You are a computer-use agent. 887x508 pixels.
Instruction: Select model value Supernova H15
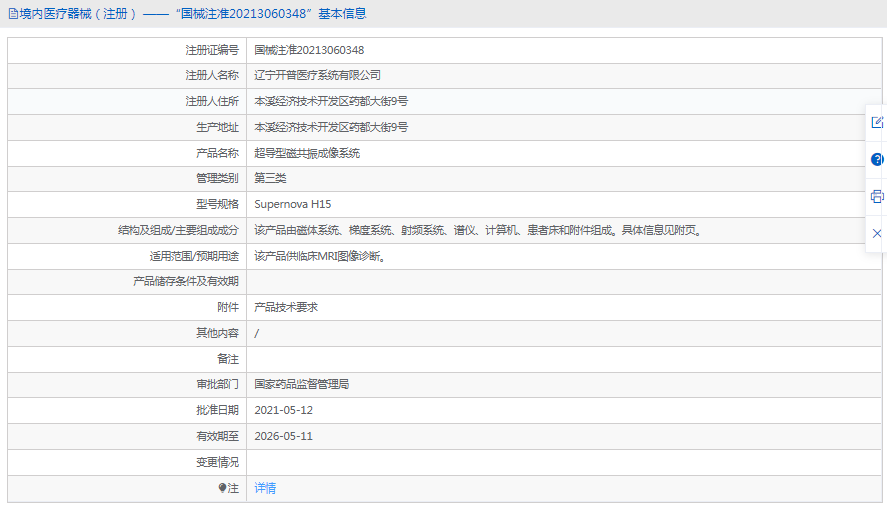(x=292, y=204)
